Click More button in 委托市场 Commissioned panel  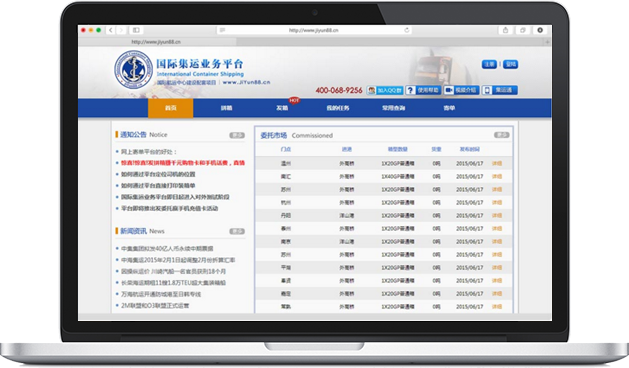[501, 135]
